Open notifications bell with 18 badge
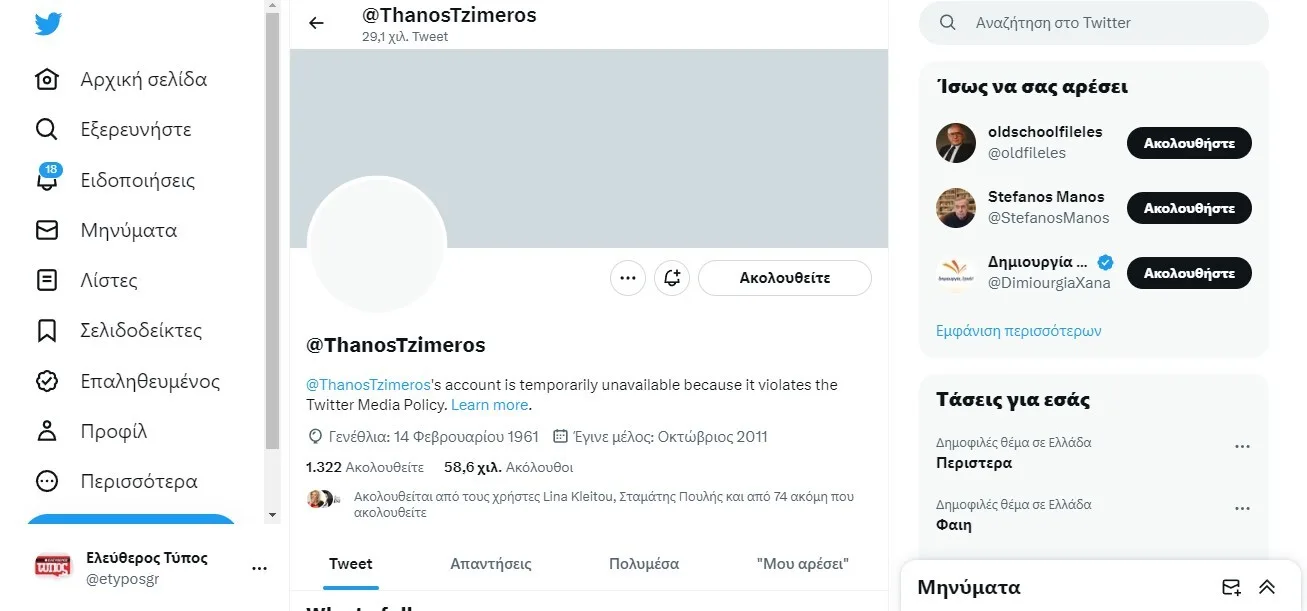 click(47, 181)
